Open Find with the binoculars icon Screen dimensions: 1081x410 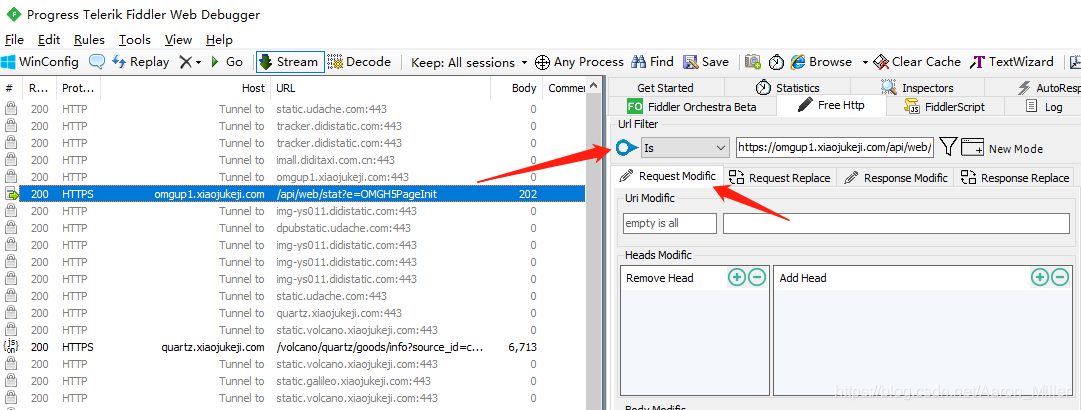coord(652,62)
